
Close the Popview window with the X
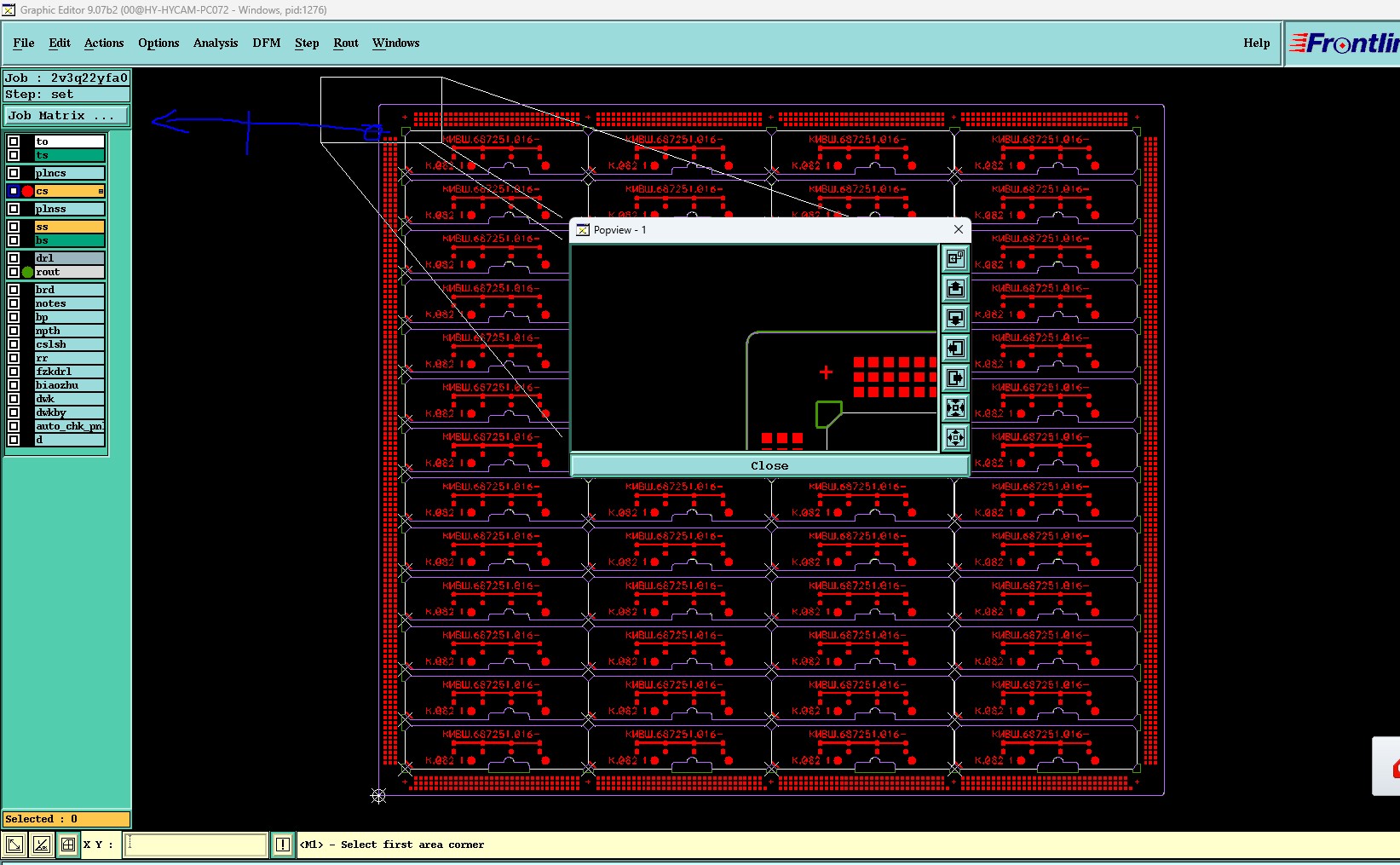(959, 229)
